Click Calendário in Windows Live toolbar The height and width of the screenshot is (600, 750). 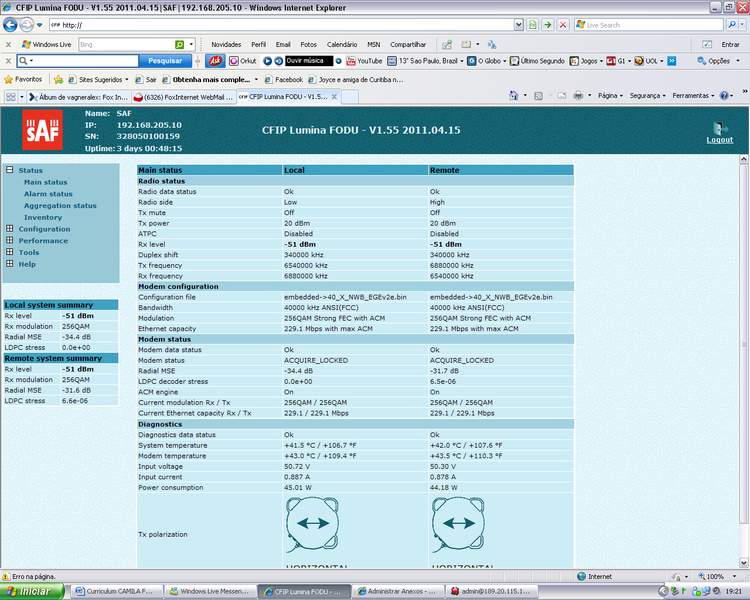[342, 44]
